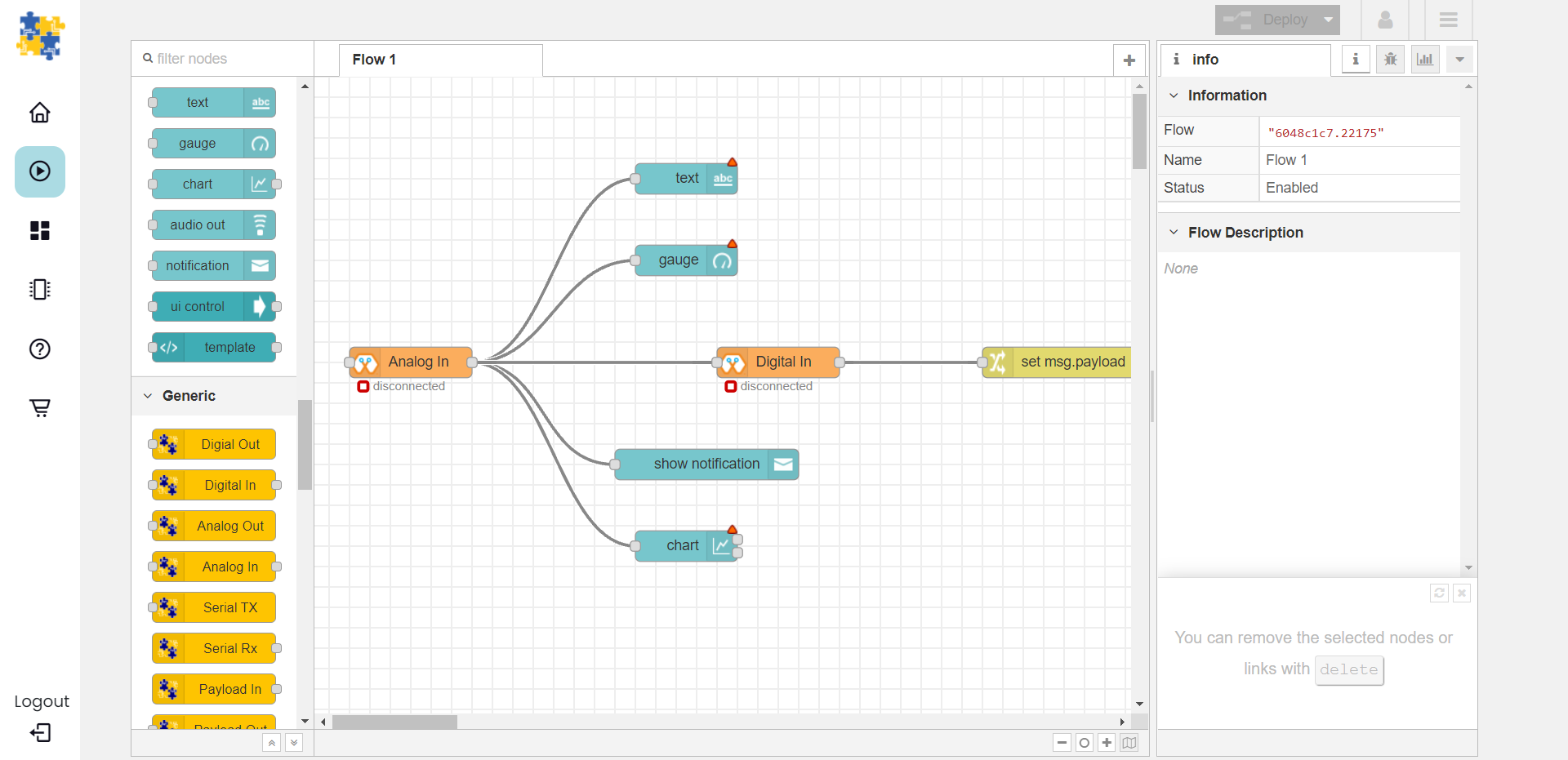Open the hamburger main menu
Image resolution: width=1568 pixels, height=760 pixels.
pyautogui.click(x=1448, y=20)
